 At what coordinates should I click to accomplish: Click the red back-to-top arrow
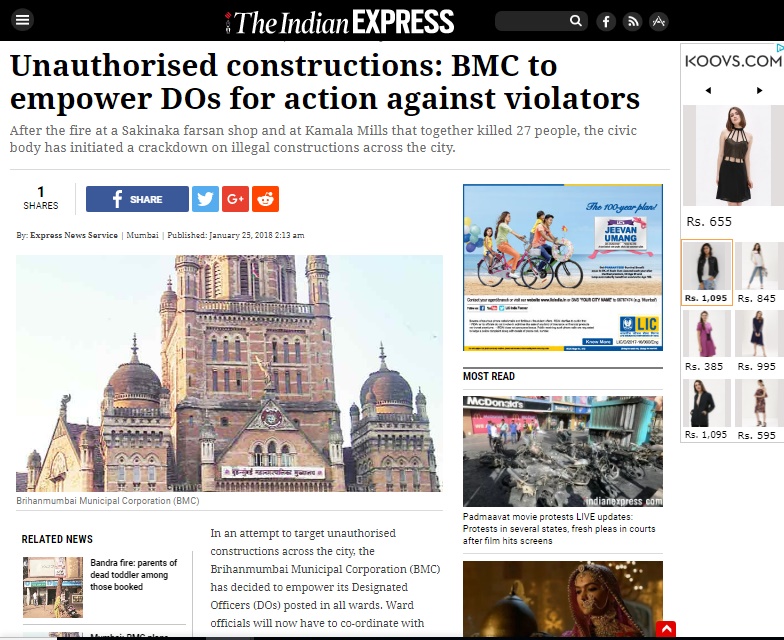point(666,629)
